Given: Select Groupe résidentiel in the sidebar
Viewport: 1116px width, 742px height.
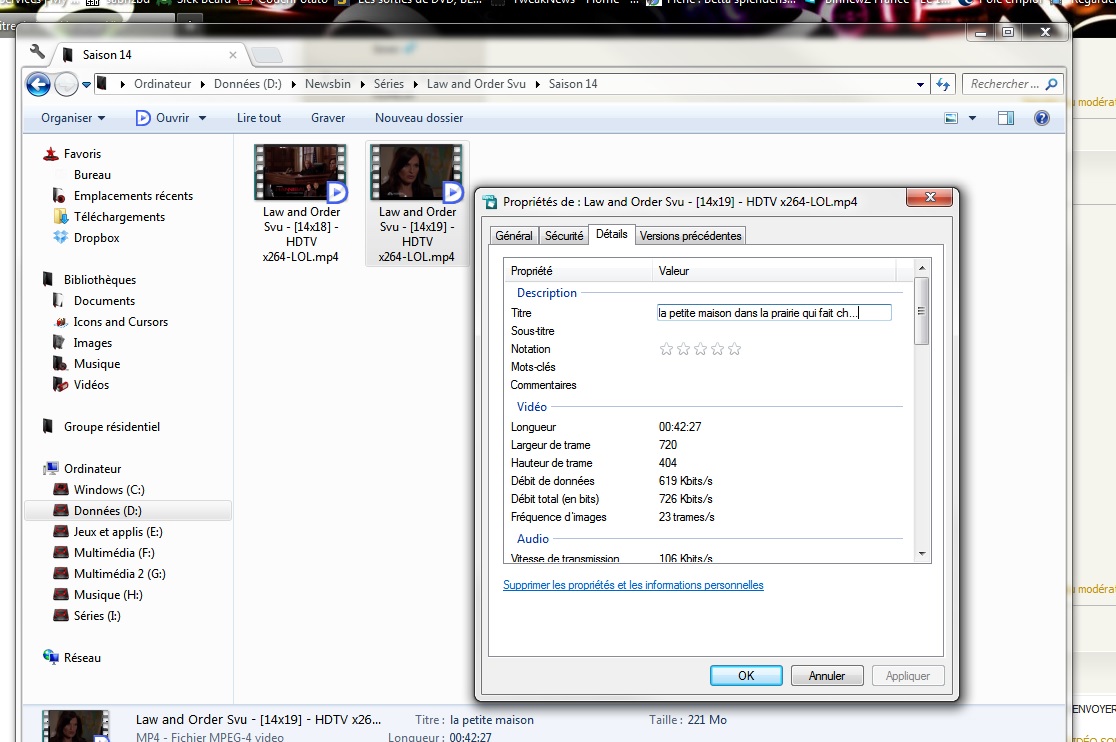Looking at the screenshot, I should pyautogui.click(x=112, y=427).
